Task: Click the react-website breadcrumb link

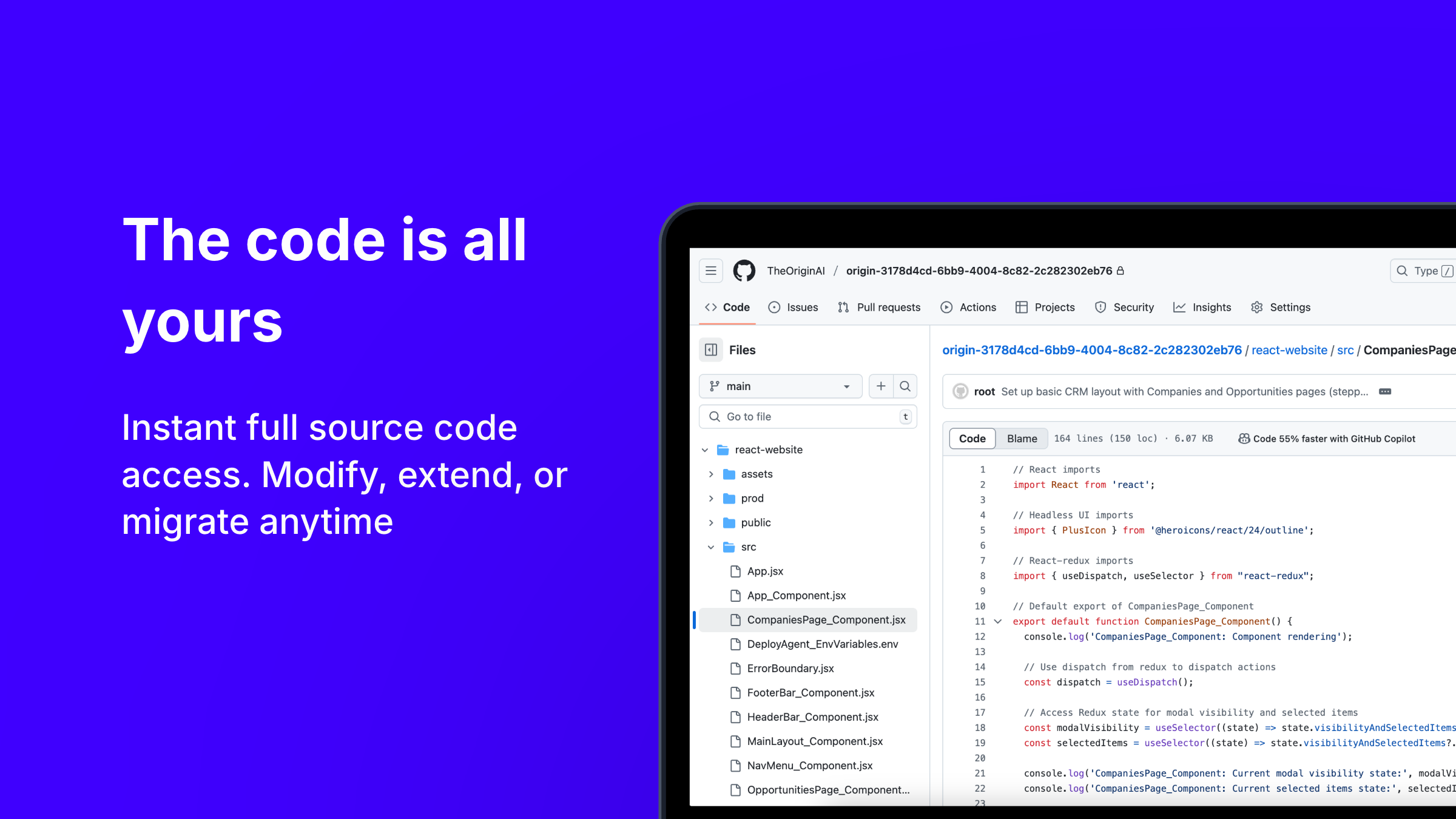Action: (x=1289, y=350)
